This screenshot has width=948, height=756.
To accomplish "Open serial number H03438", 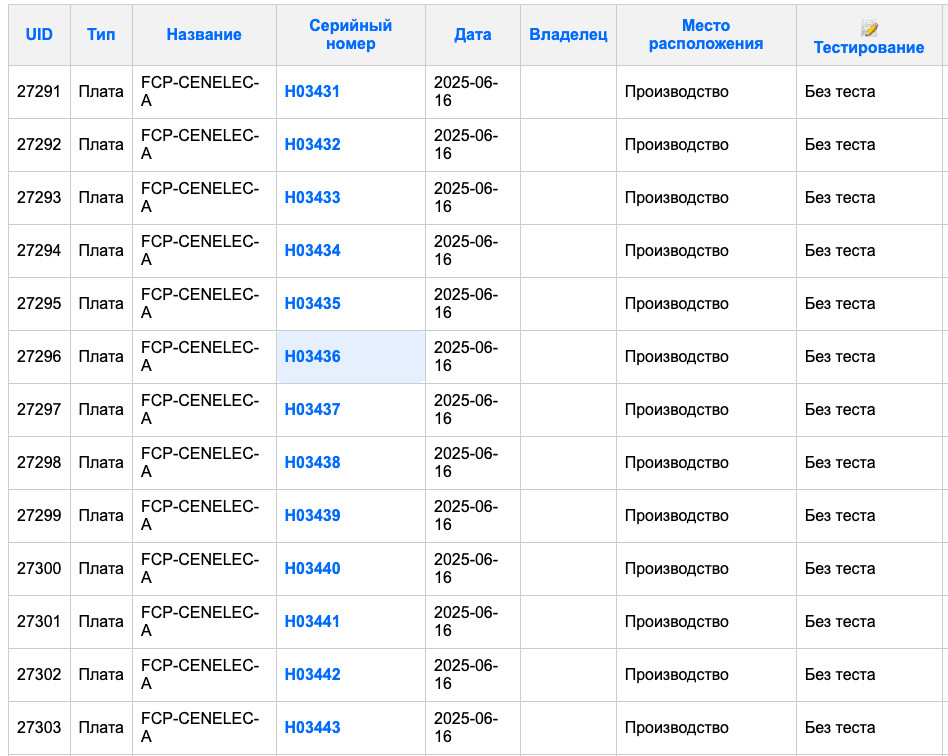I will click(313, 462).
